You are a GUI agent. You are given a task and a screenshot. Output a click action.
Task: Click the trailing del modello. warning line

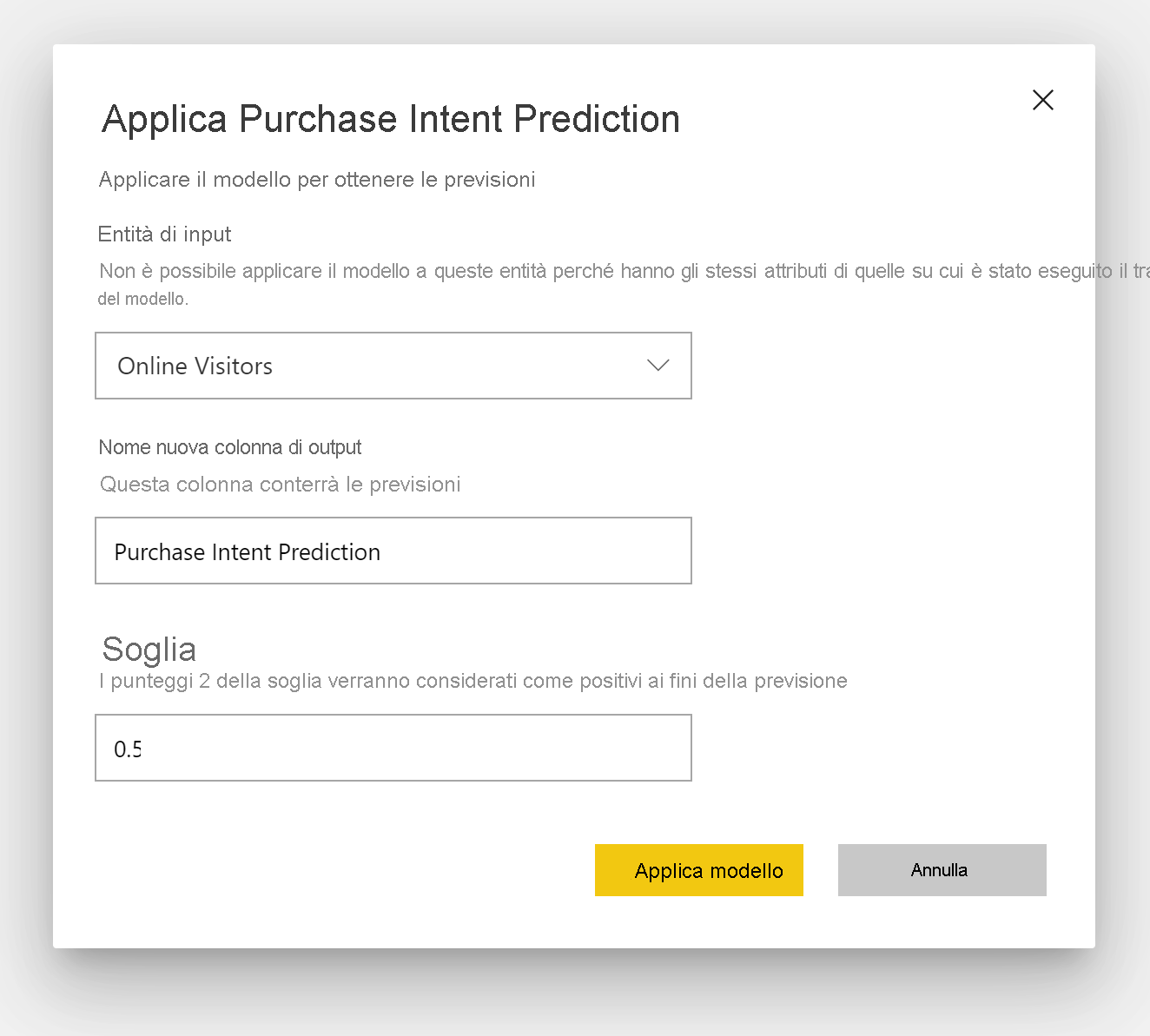click(x=143, y=299)
